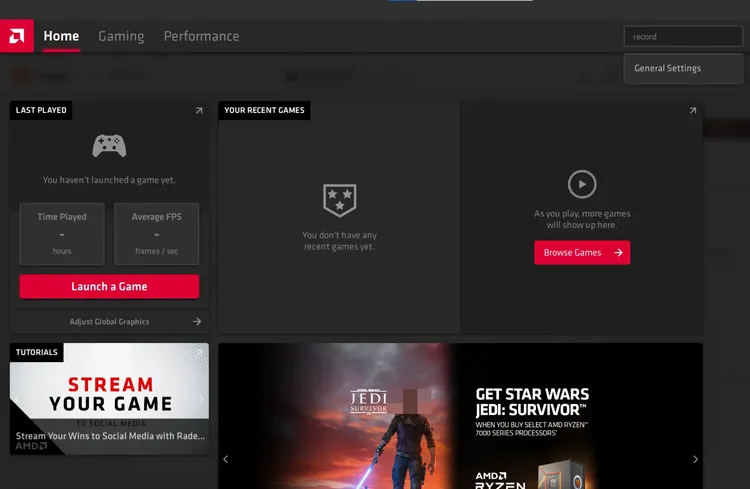Go to next promotional banner slide
The height and width of the screenshot is (489, 750).
tap(695, 459)
